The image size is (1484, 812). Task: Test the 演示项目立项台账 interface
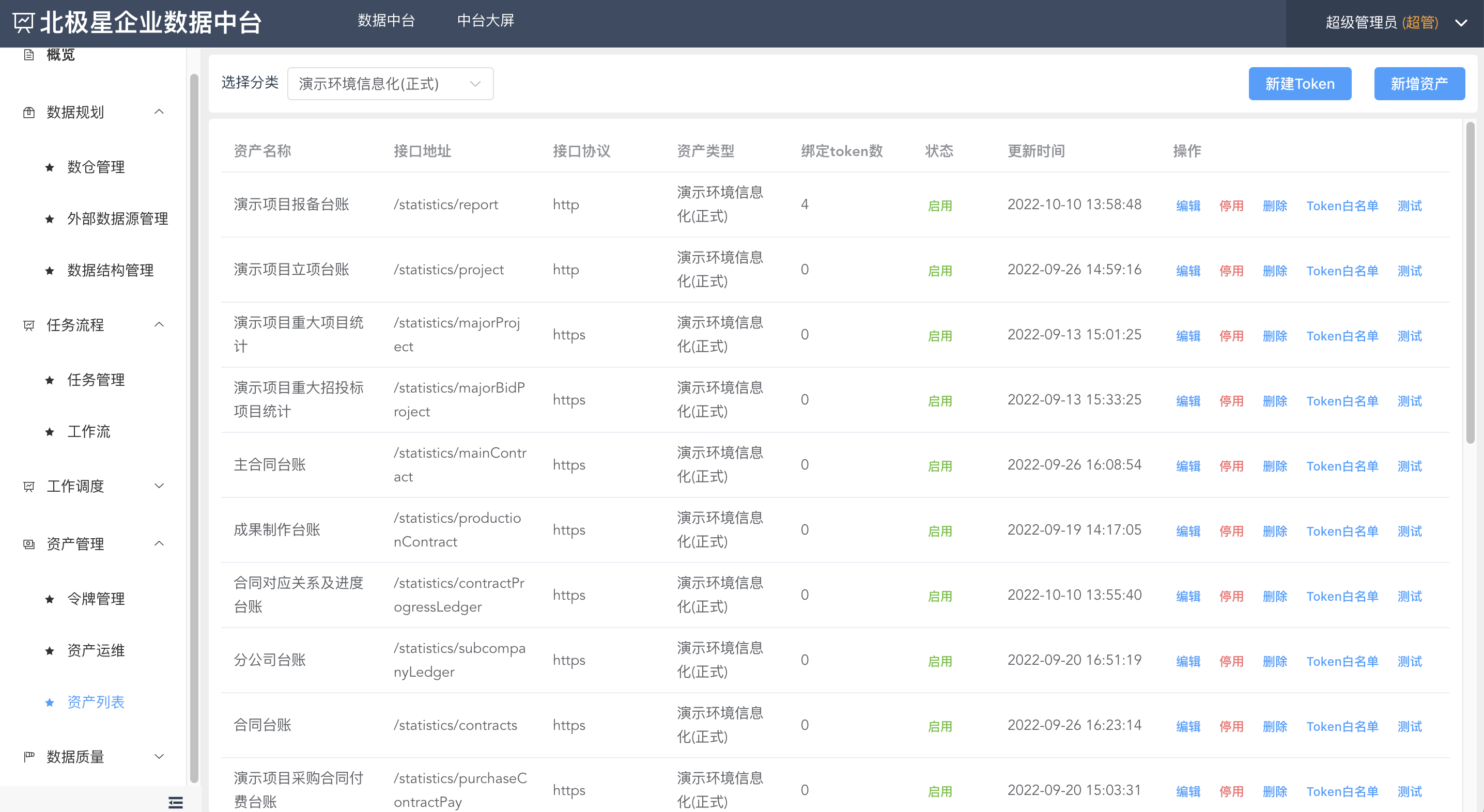1409,271
